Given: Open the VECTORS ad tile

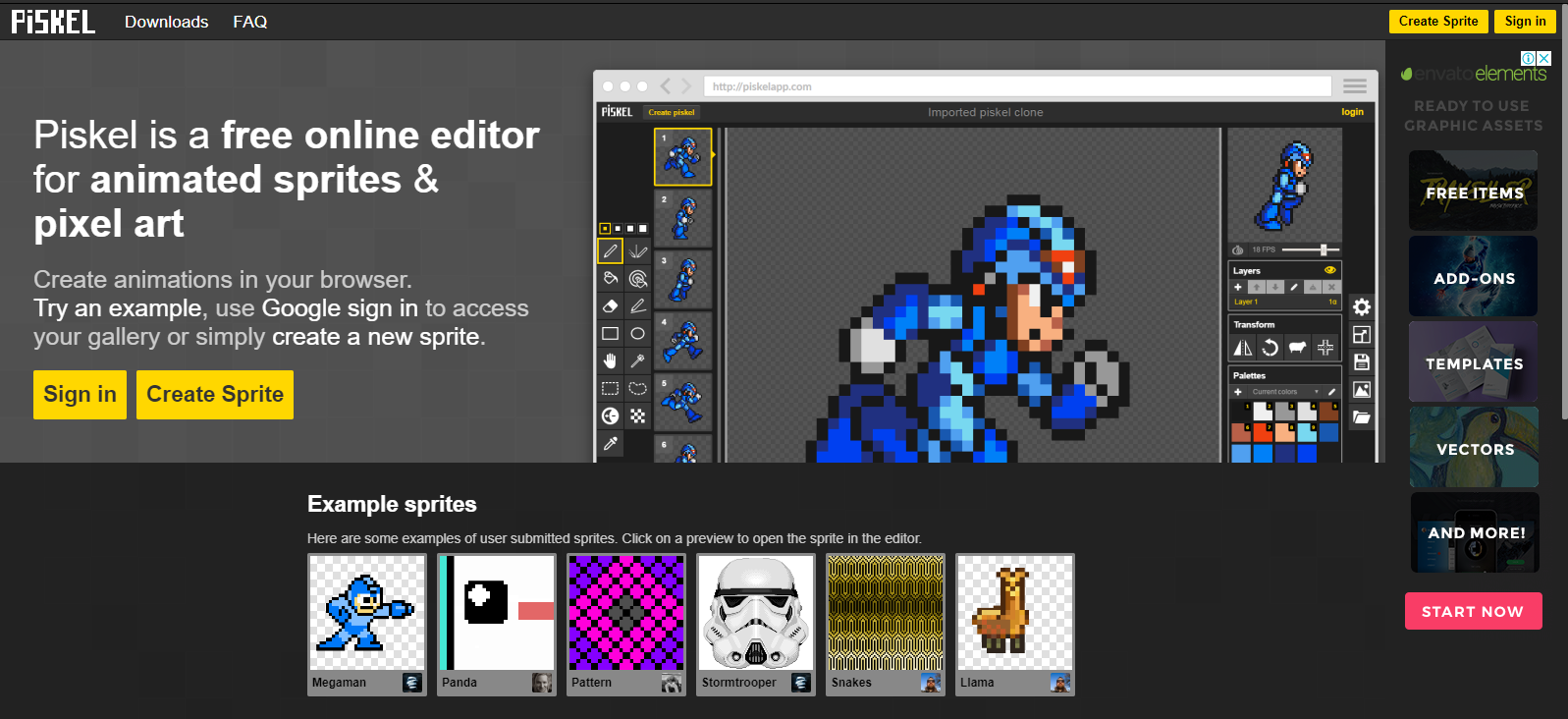Looking at the screenshot, I should pos(1474,447).
